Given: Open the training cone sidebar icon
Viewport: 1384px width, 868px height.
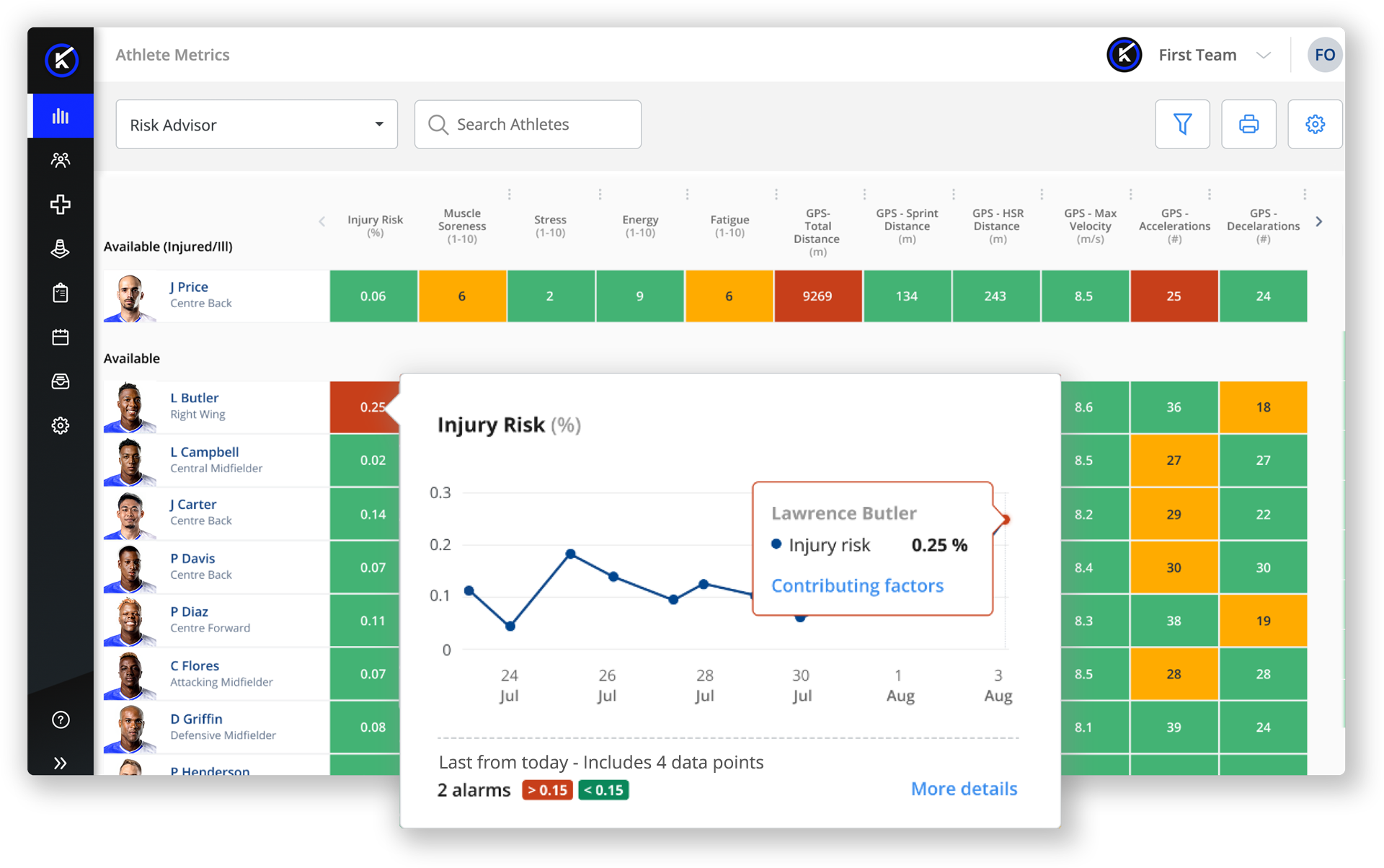Looking at the screenshot, I should click(x=61, y=249).
